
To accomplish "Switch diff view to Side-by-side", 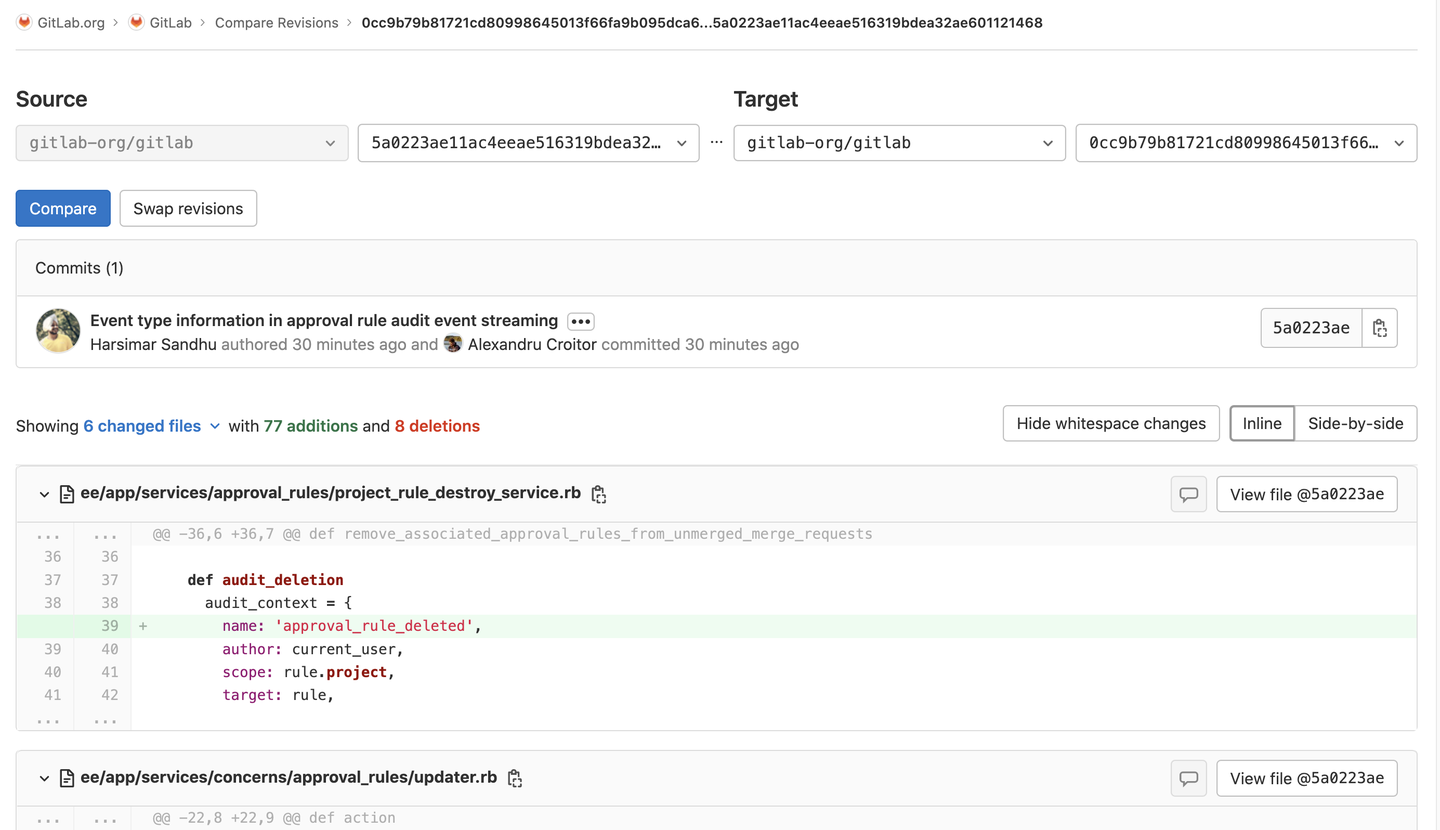I will pos(1355,423).
